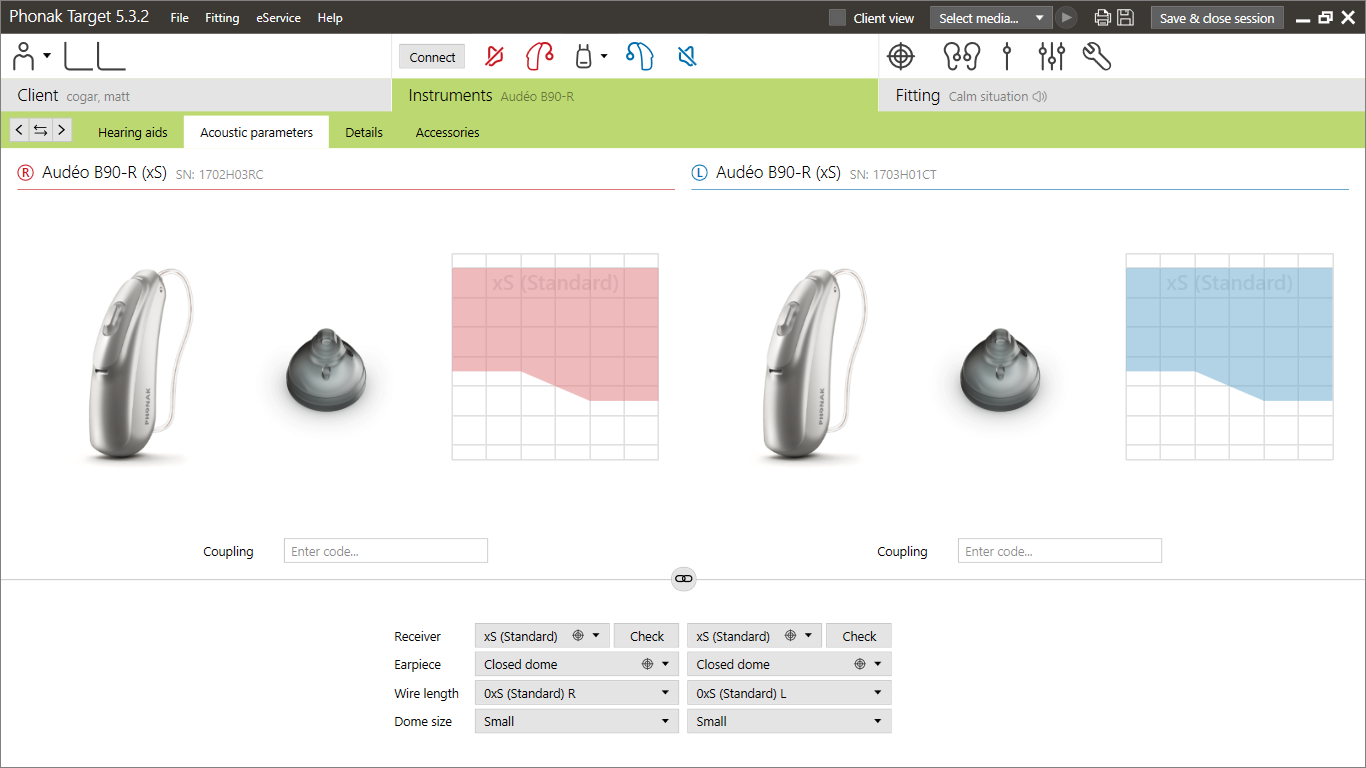This screenshot has height=768, width=1366.
Task: Toggle the binaural link icon
Action: point(683,578)
